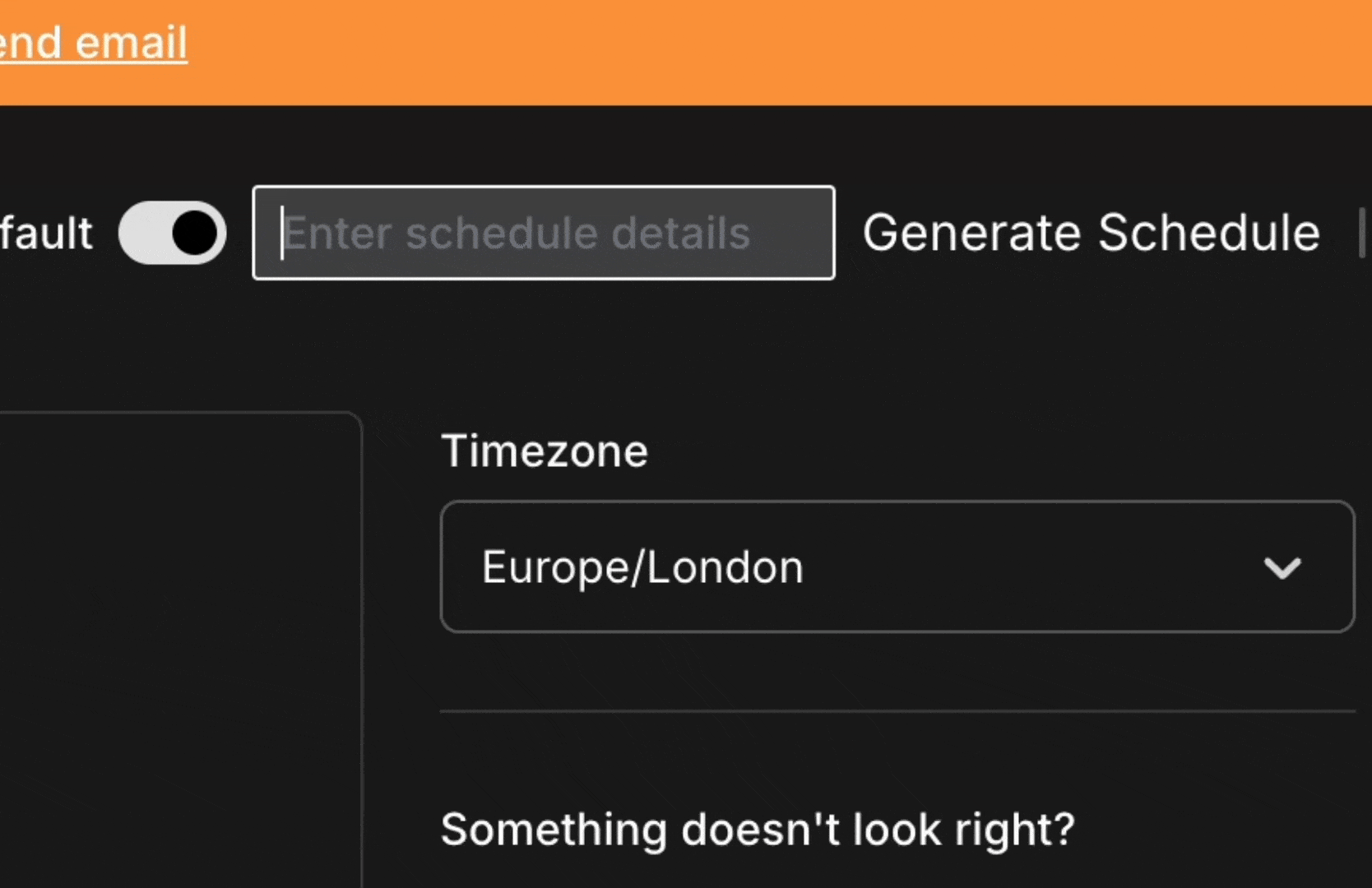Click the resend email link in banner
The width and height of the screenshot is (1372, 888).
[x=92, y=43]
